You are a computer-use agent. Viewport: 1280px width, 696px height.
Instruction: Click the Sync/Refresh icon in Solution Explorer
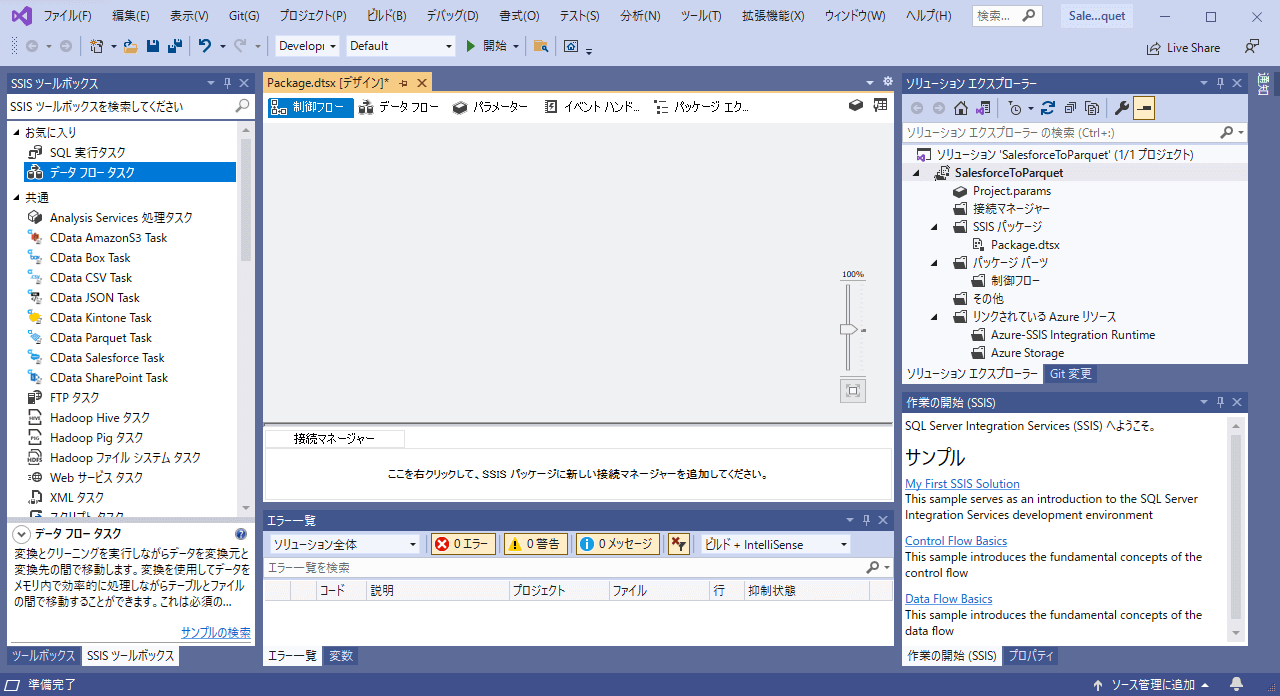[1048, 108]
